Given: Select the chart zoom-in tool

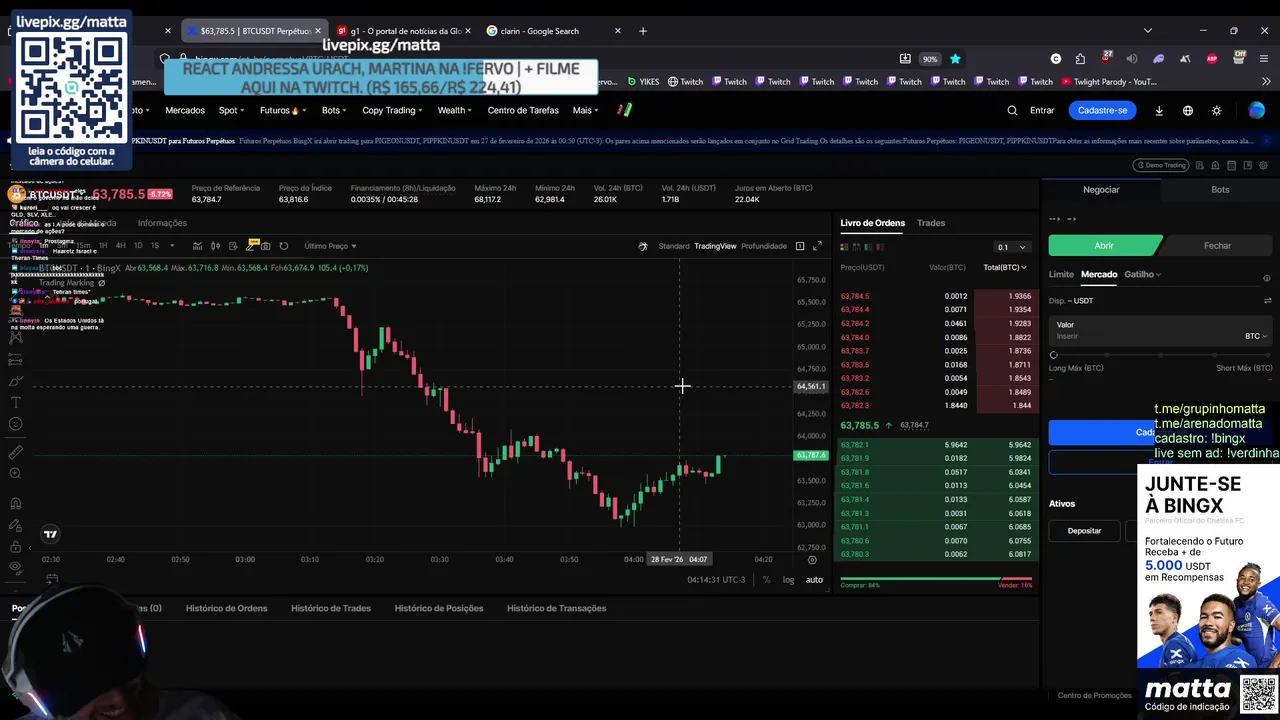Looking at the screenshot, I should click(x=15, y=474).
